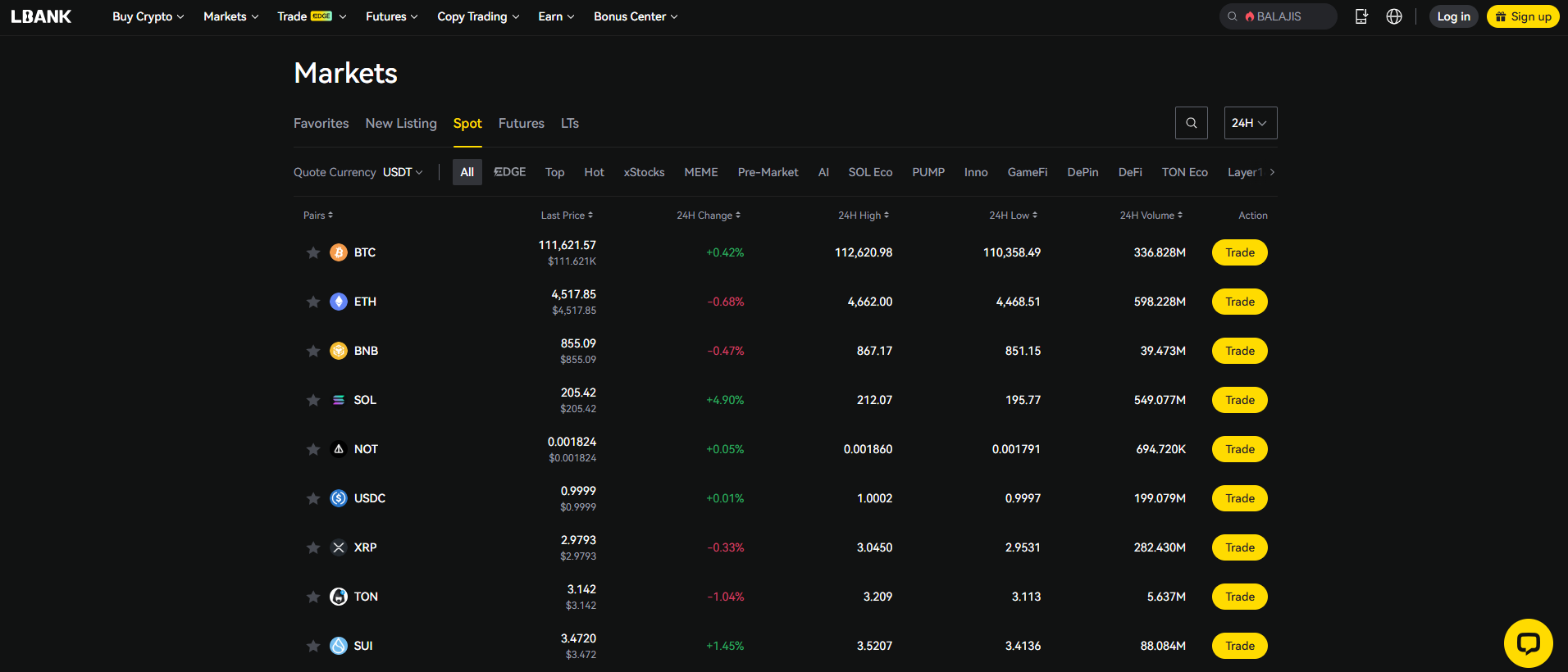Click the ETH coin icon
1568x672 pixels.
pyautogui.click(x=339, y=302)
